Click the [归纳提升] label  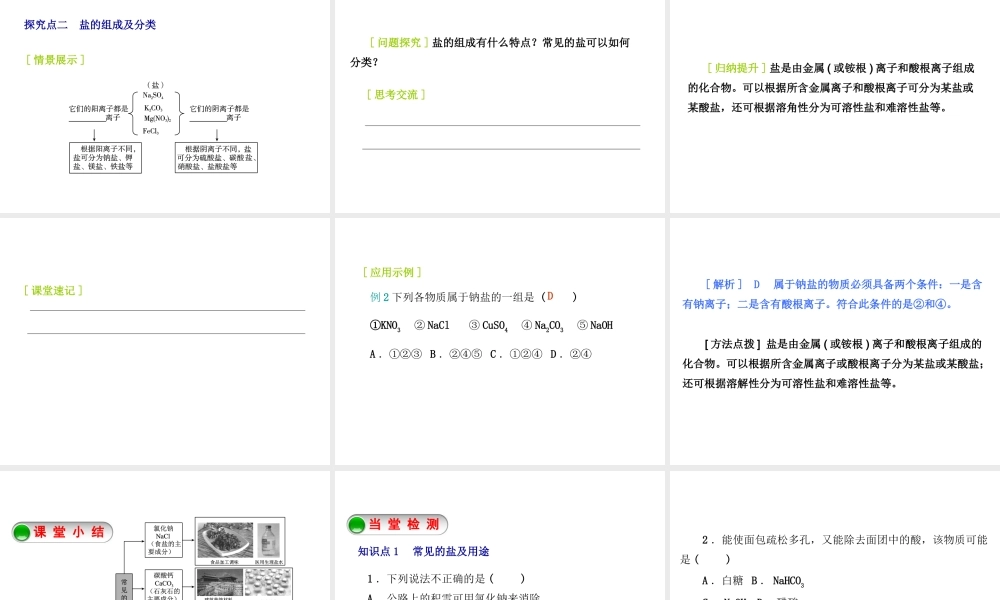(736, 68)
